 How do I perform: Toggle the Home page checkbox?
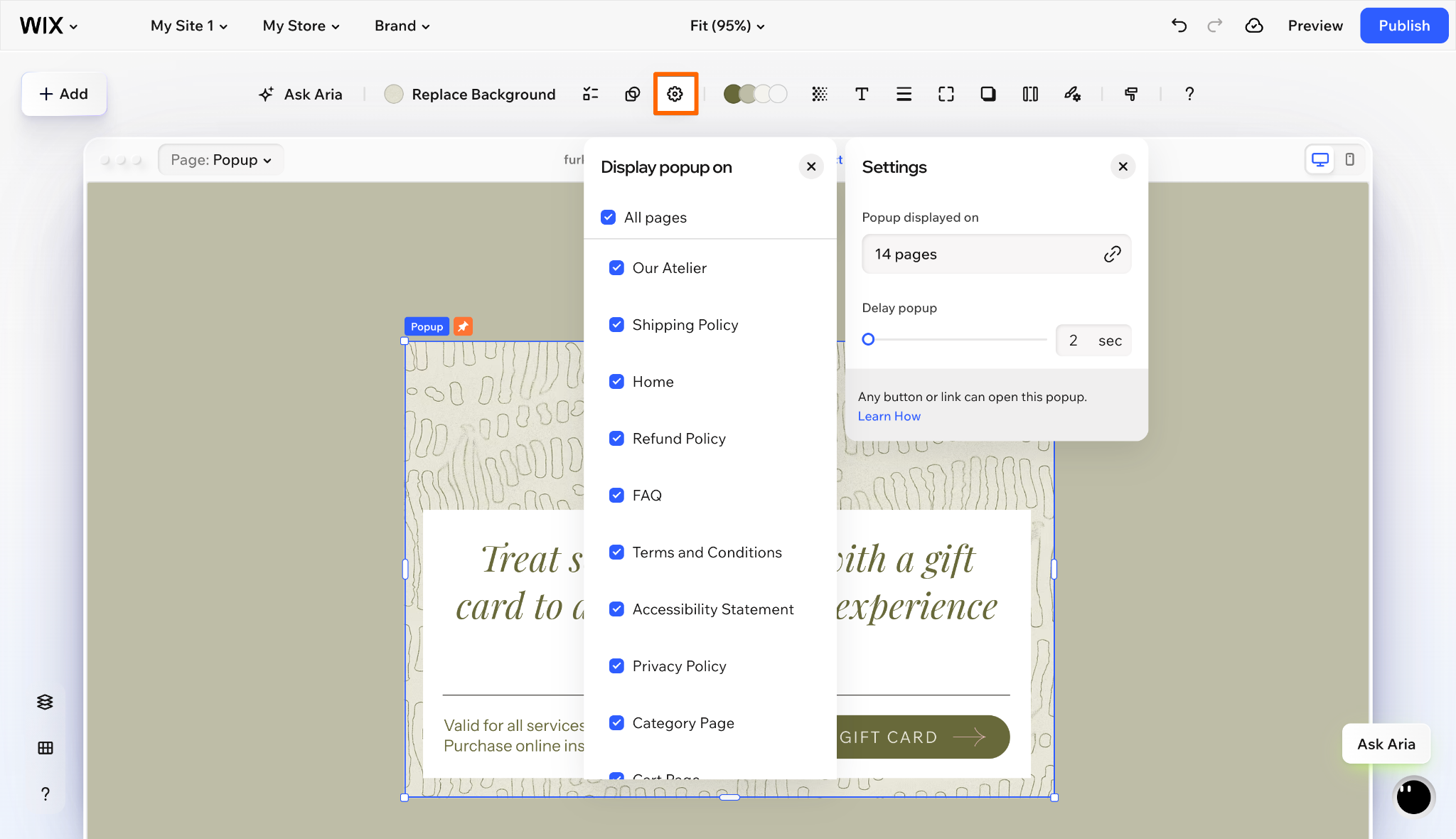616,382
